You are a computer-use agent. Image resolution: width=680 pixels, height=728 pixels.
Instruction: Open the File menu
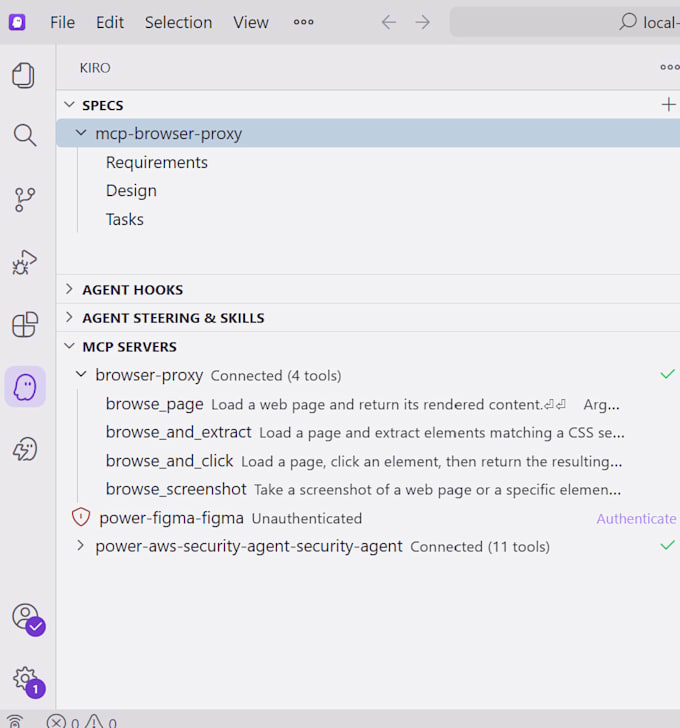click(x=62, y=22)
